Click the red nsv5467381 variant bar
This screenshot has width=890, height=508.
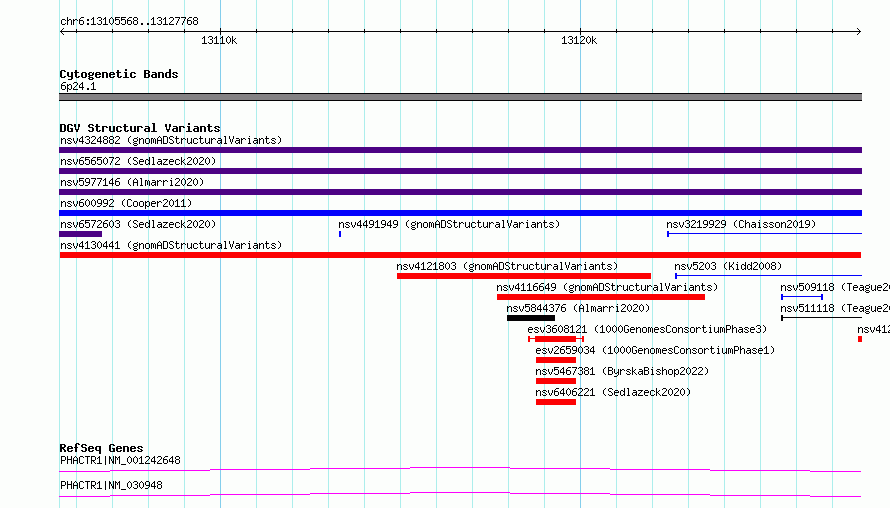pos(556,381)
